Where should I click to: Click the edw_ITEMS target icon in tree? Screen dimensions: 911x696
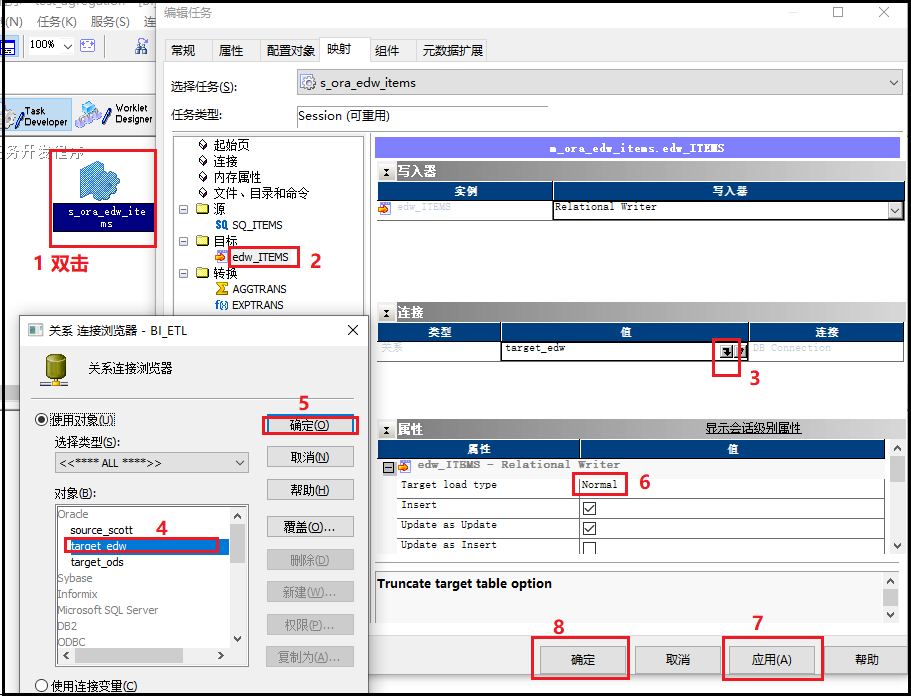coord(221,256)
